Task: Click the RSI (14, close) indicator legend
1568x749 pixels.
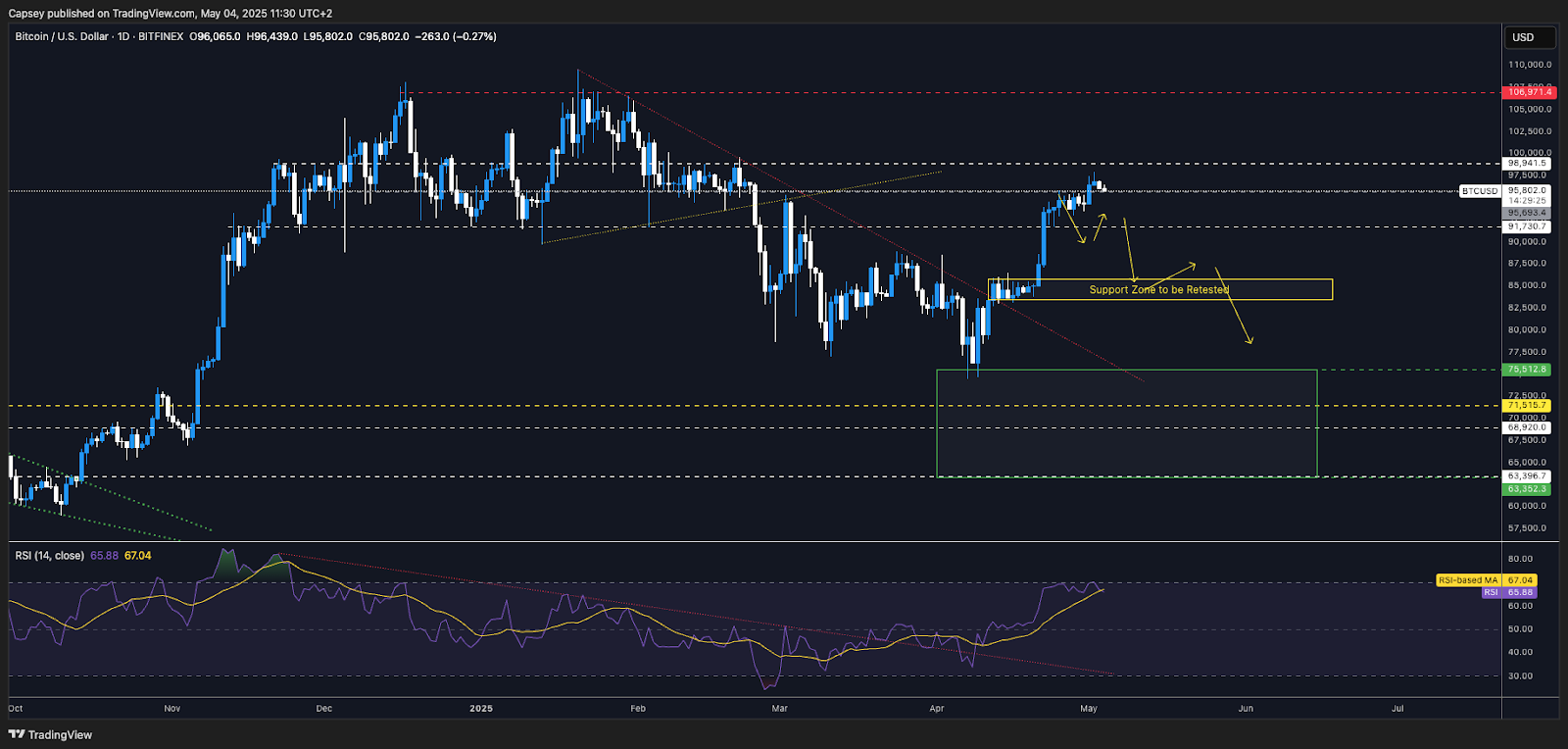Action: (x=49, y=556)
